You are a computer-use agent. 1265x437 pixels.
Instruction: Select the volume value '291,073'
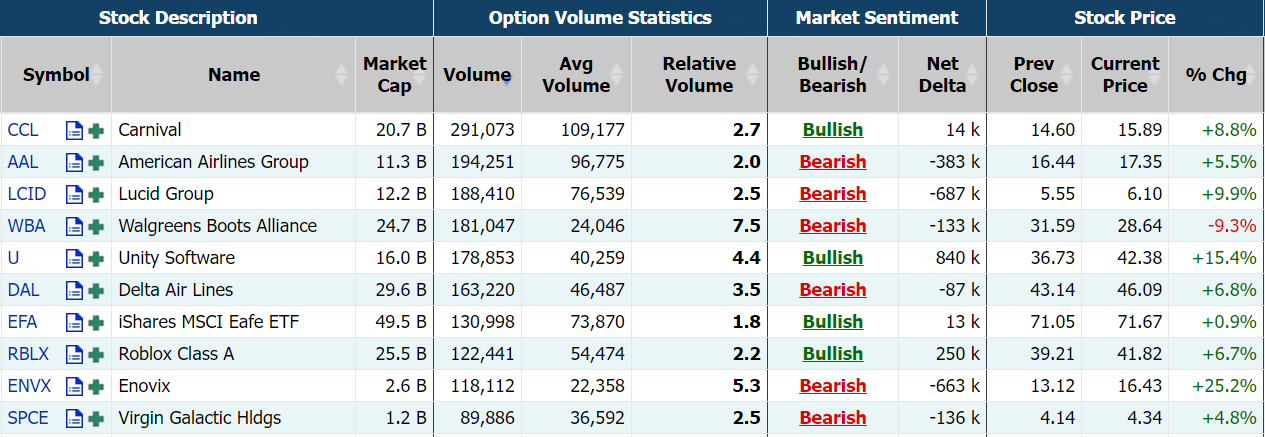(482, 130)
